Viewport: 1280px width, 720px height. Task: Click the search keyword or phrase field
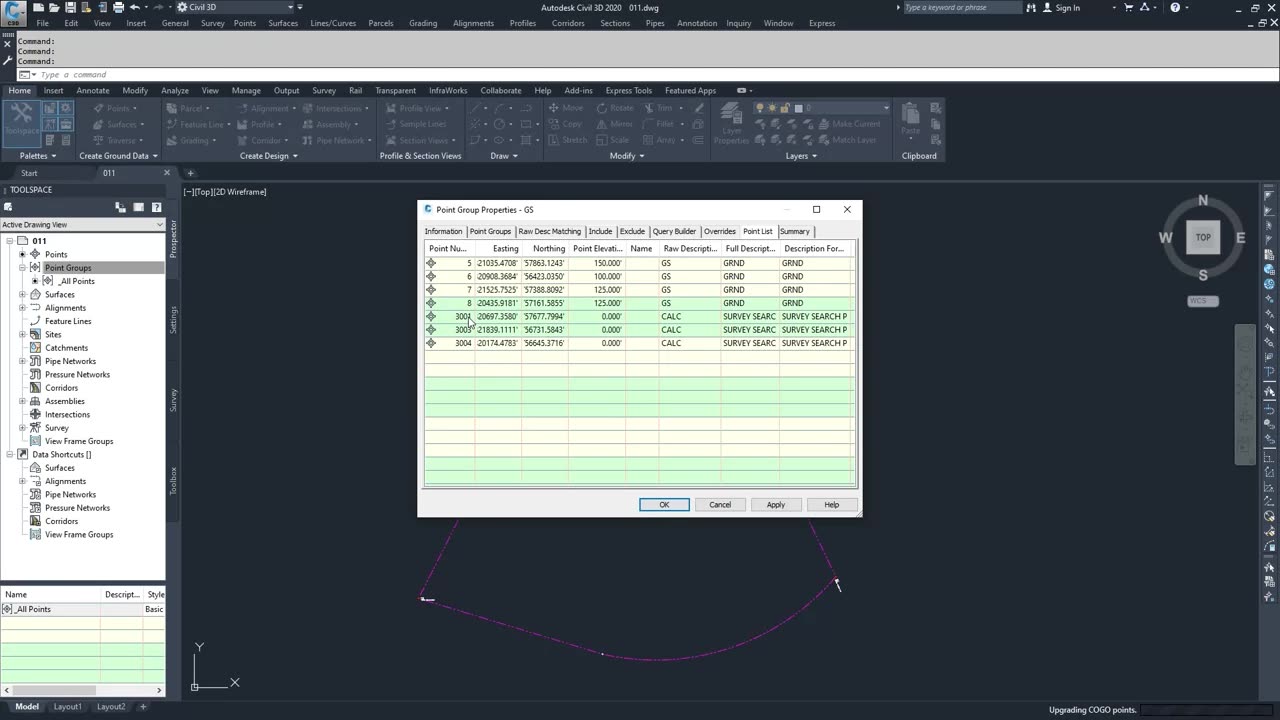(x=962, y=7)
